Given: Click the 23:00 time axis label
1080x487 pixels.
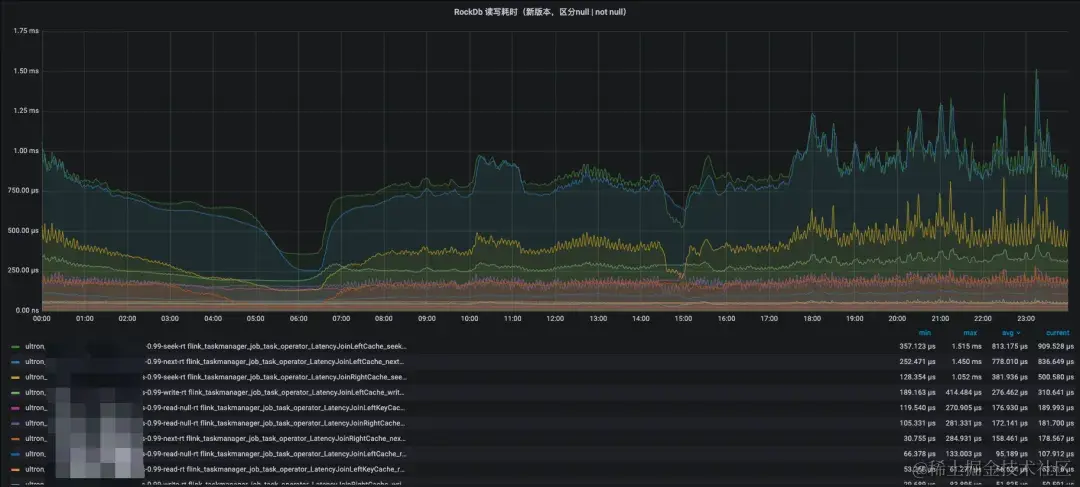Looking at the screenshot, I should click(x=1026, y=319).
